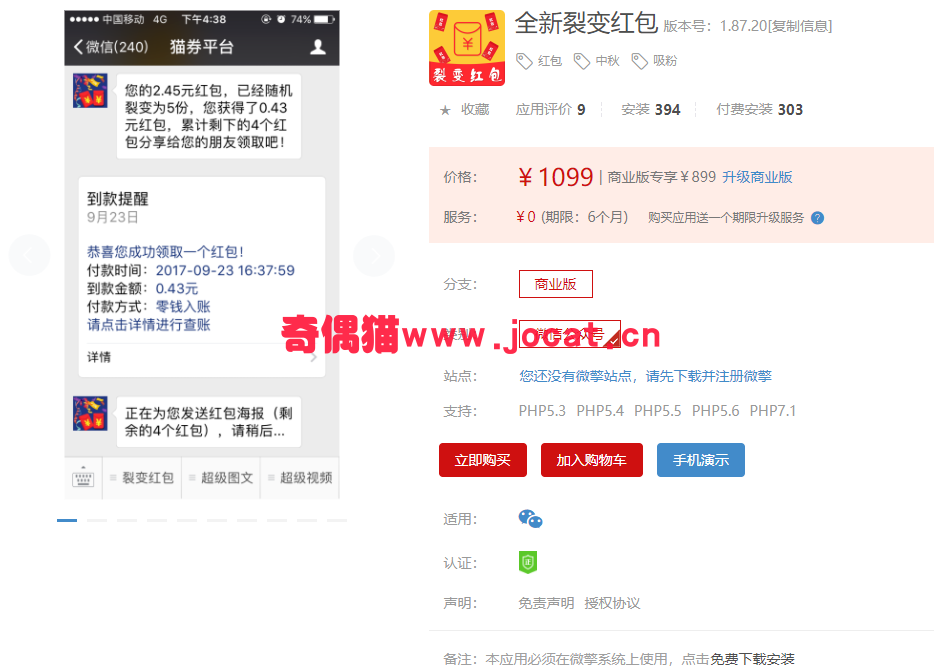Viewport: 944px width, 671px height.
Task: Select second carousel indicator dash
Action: tap(97, 520)
